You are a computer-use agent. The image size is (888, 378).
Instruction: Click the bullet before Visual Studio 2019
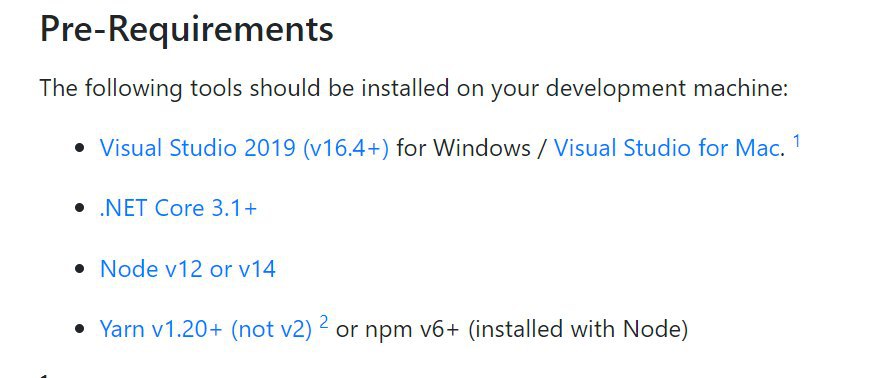[80, 148]
